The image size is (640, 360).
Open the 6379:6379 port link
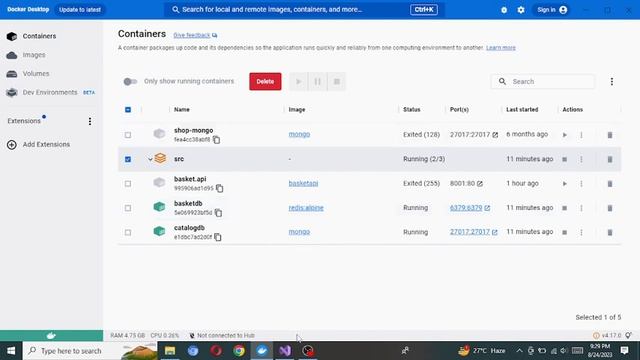(x=466, y=208)
